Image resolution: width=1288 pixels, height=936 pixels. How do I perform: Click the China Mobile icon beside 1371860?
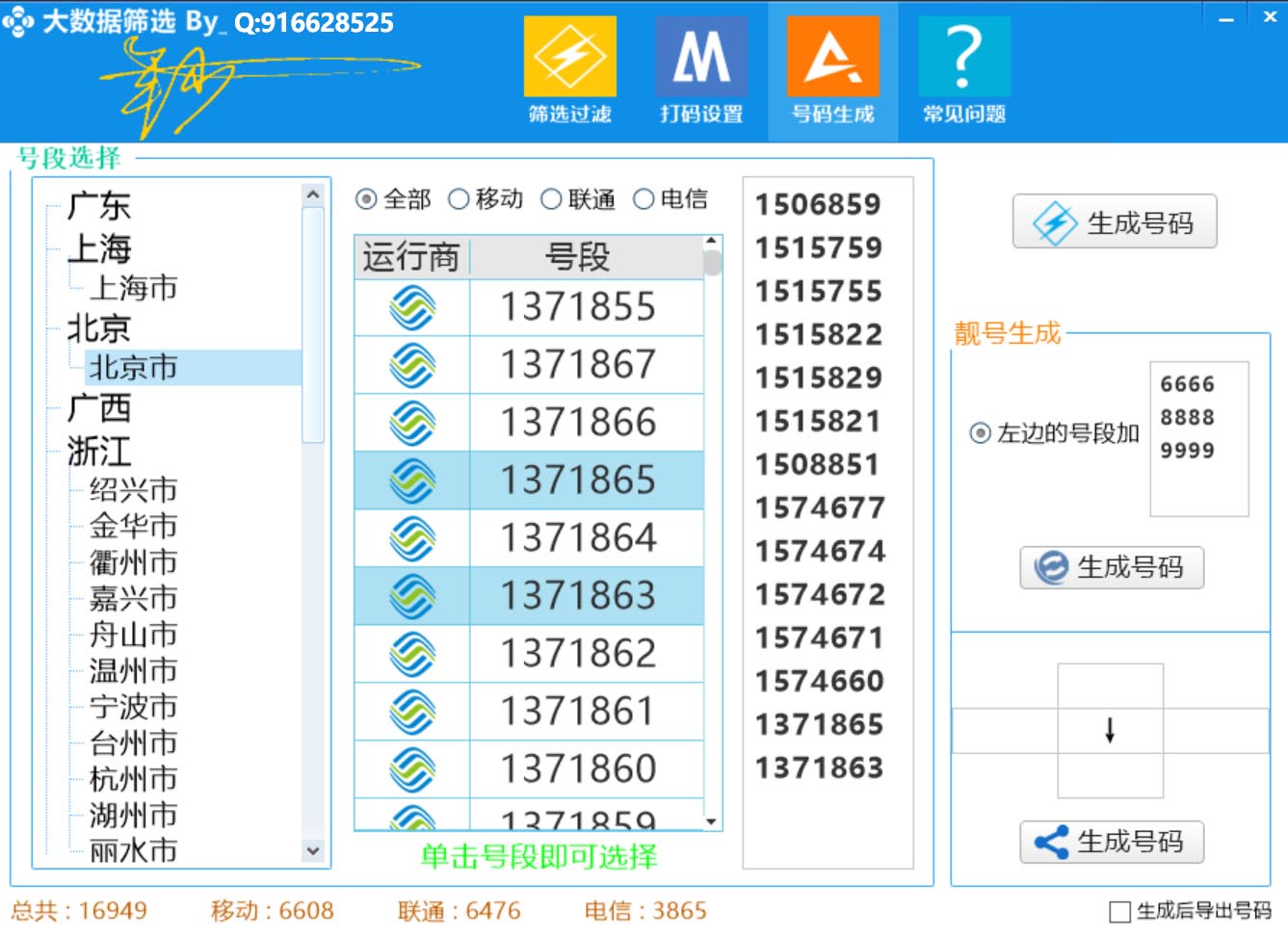pyautogui.click(x=412, y=768)
